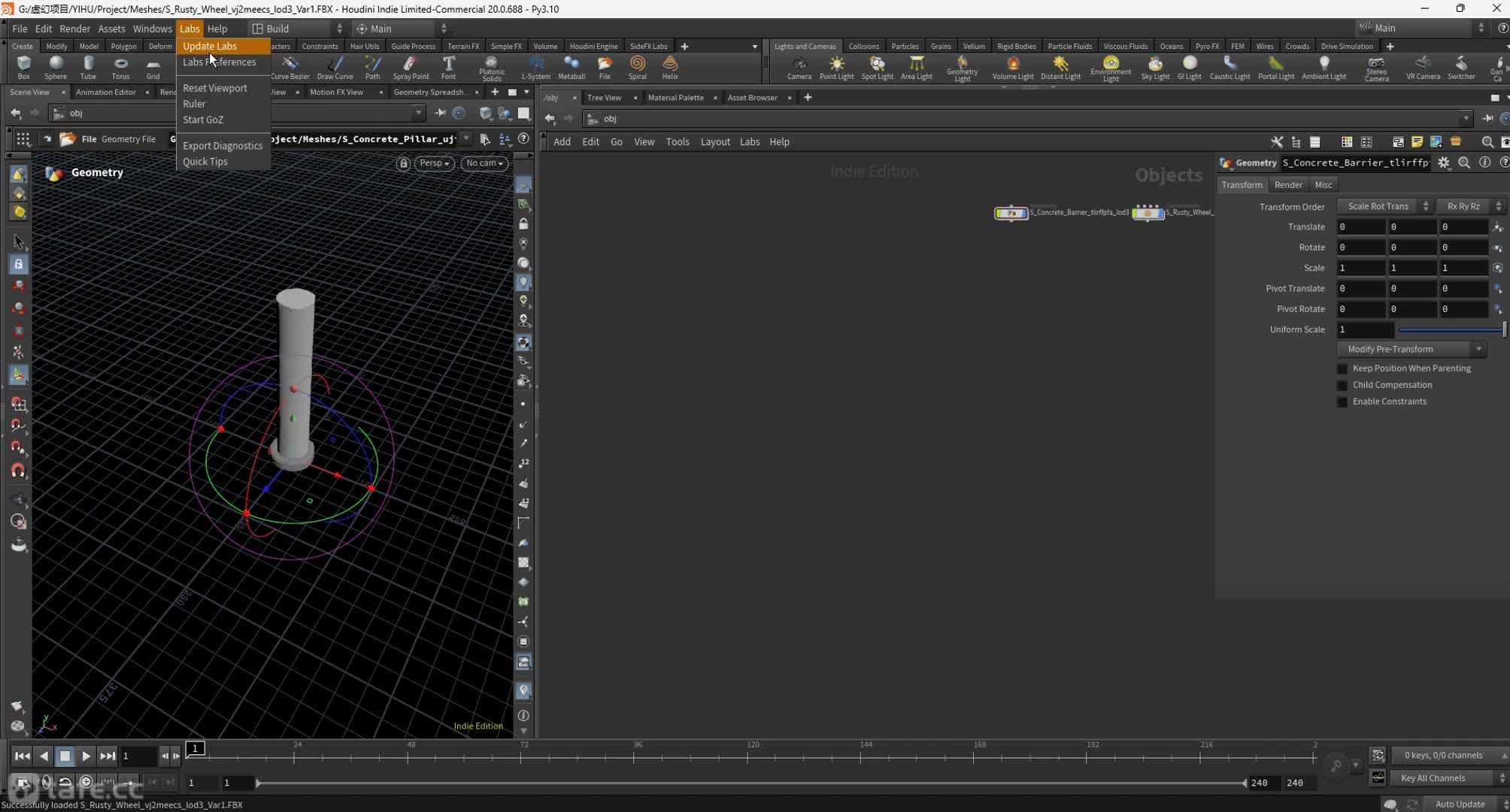Screen dimensions: 1510x812
Task: Open the Tree View pane tab
Action: (x=604, y=98)
